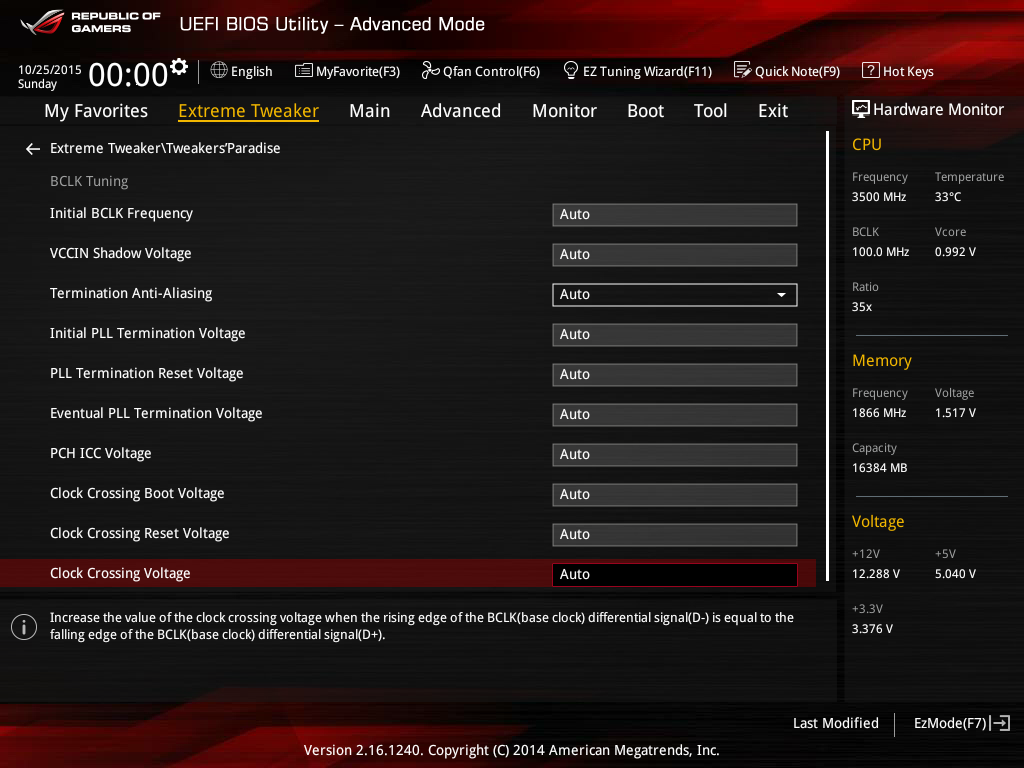Select the Clock Crossing Boot Voltage label
This screenshot has height=768, width=1024.
click(x=137, y=494)
